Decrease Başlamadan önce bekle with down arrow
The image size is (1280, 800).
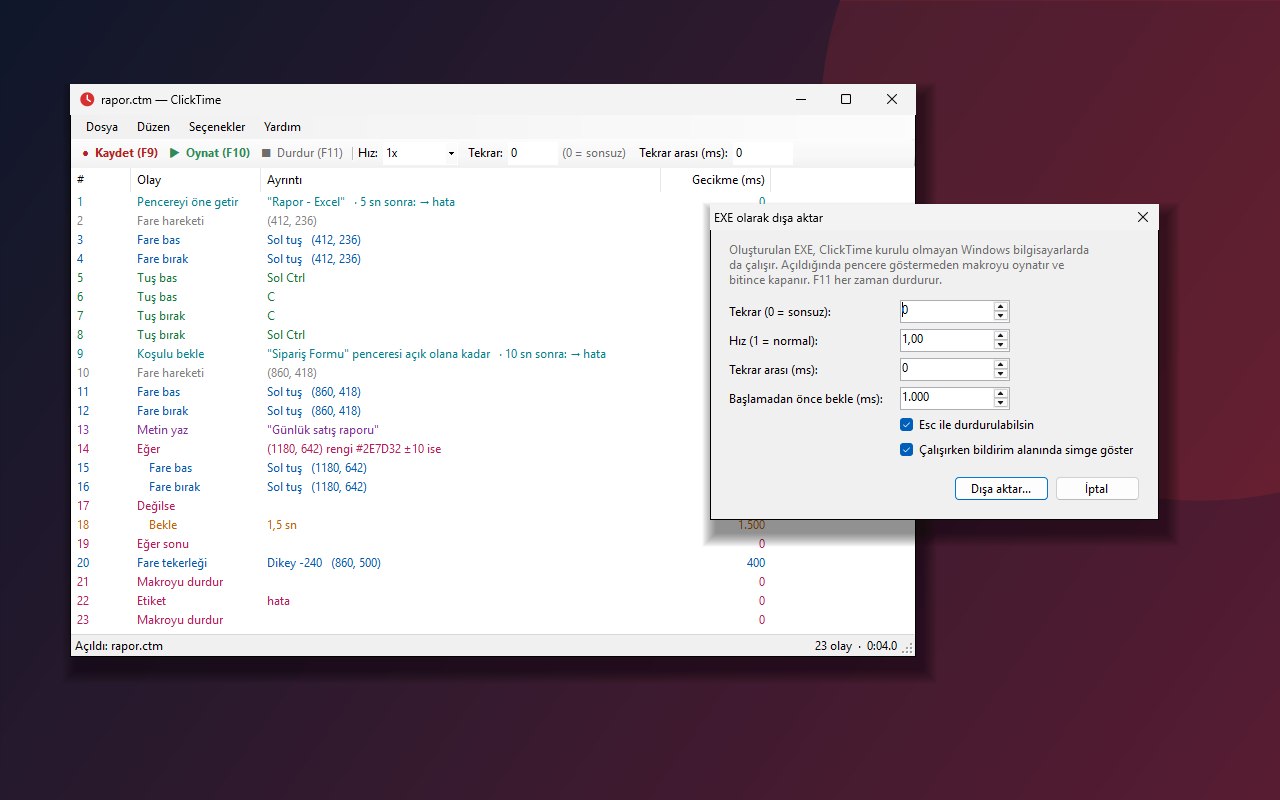tap(1001, 403)
